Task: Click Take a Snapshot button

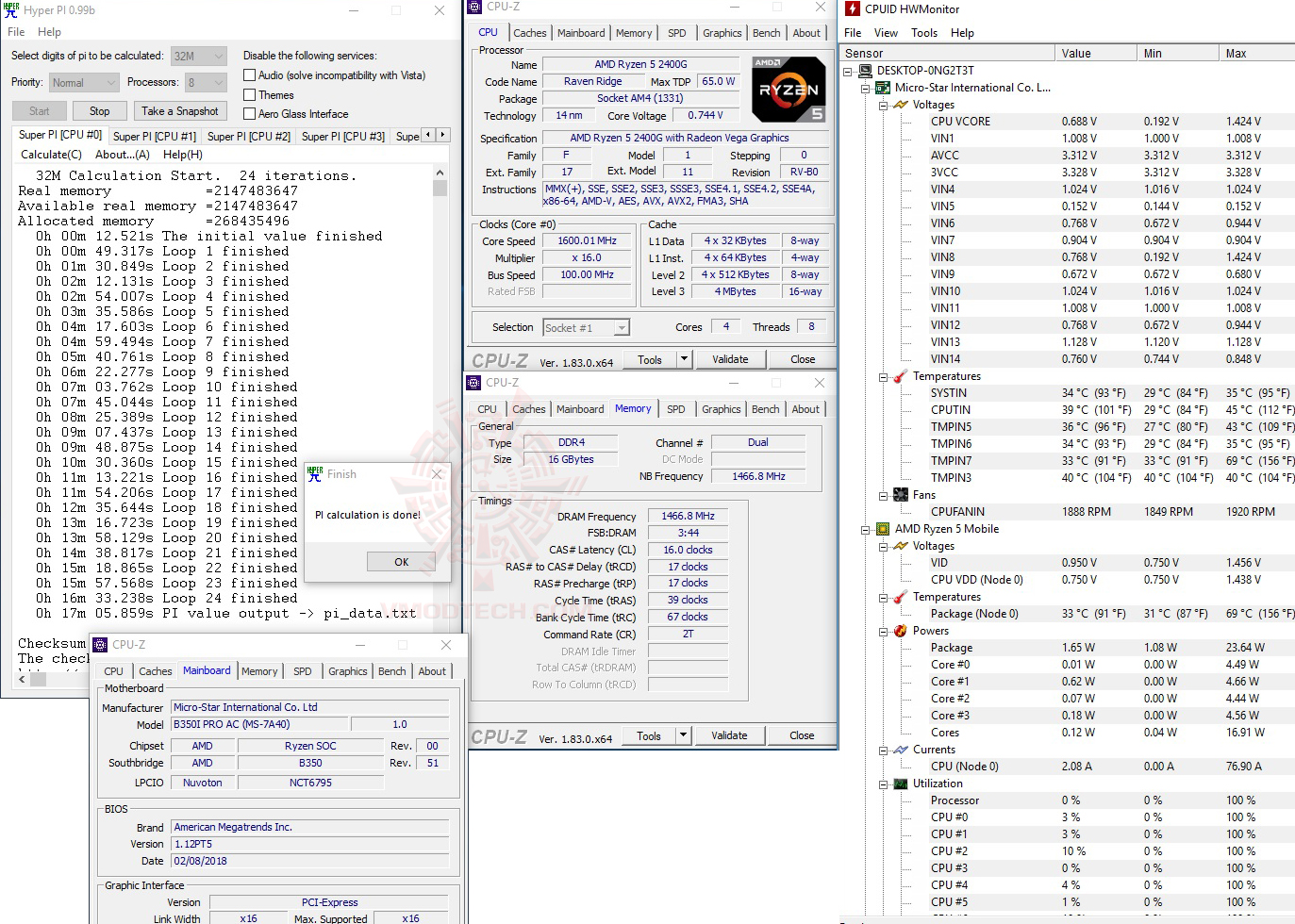Action: (180, 111)
